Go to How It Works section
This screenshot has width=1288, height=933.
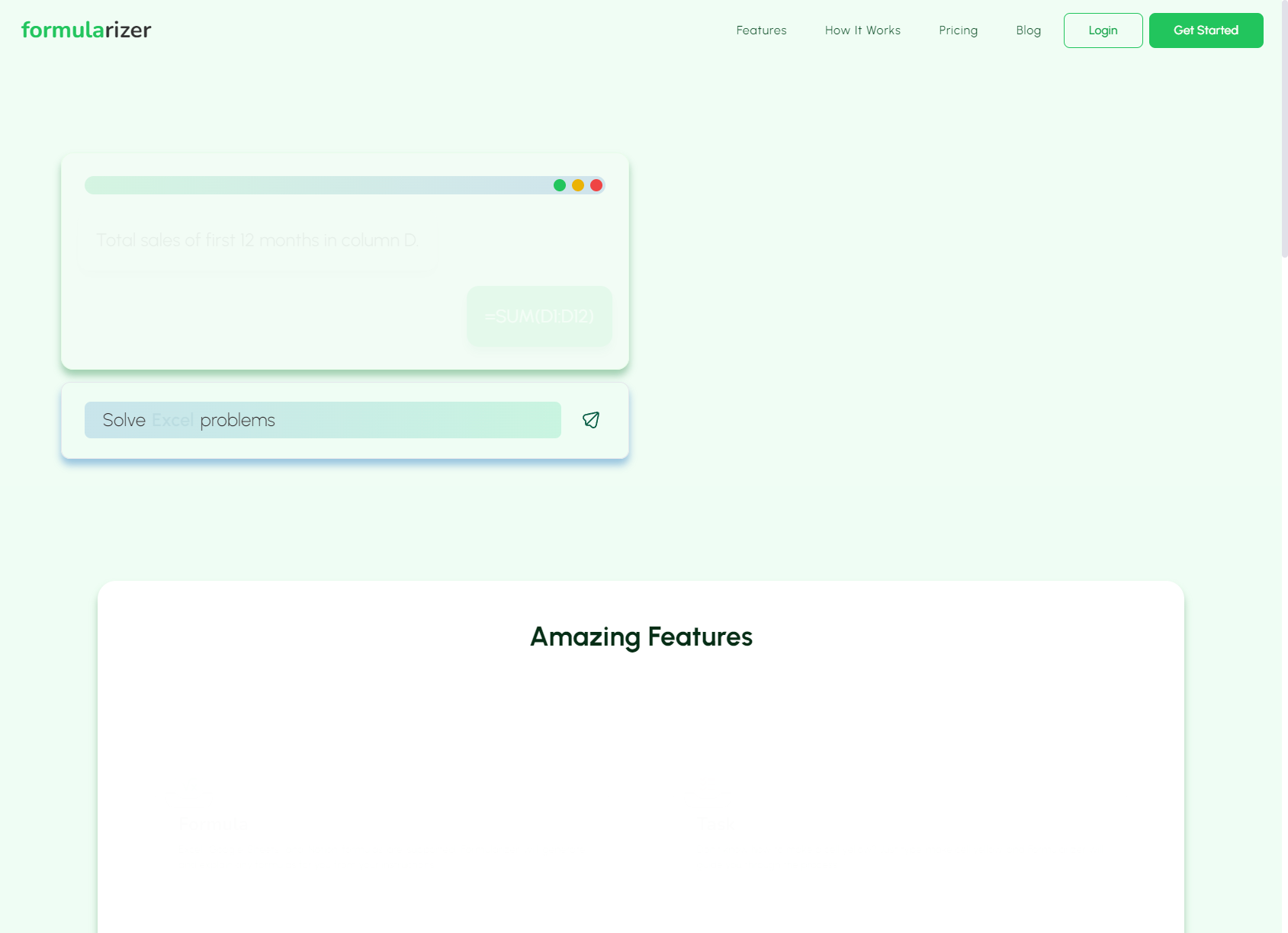pyautogui.click(x=862, y=30)
